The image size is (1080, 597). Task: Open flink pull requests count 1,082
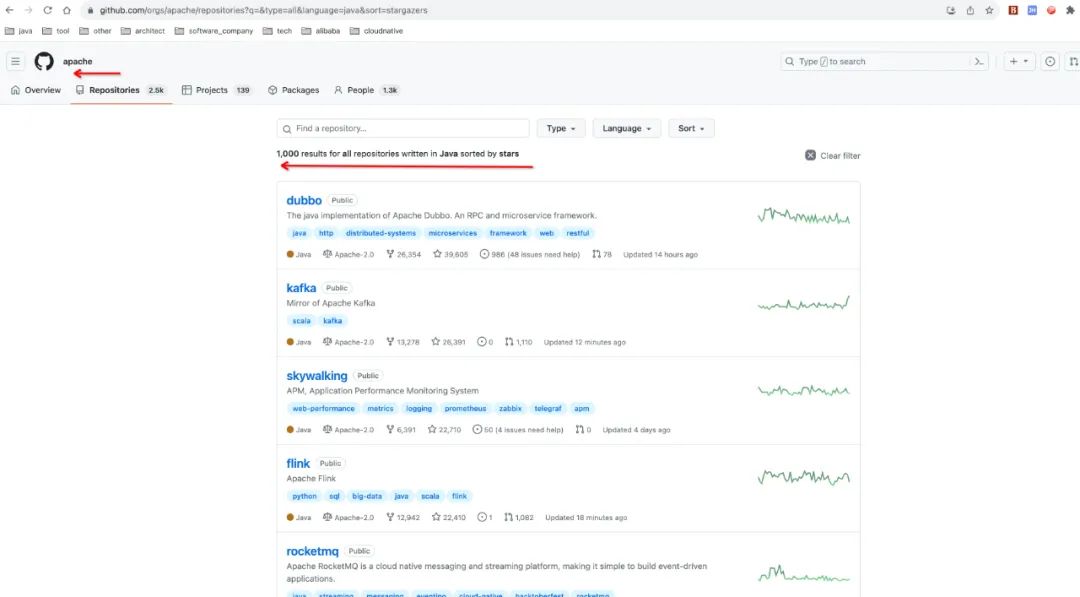point(519,517)
